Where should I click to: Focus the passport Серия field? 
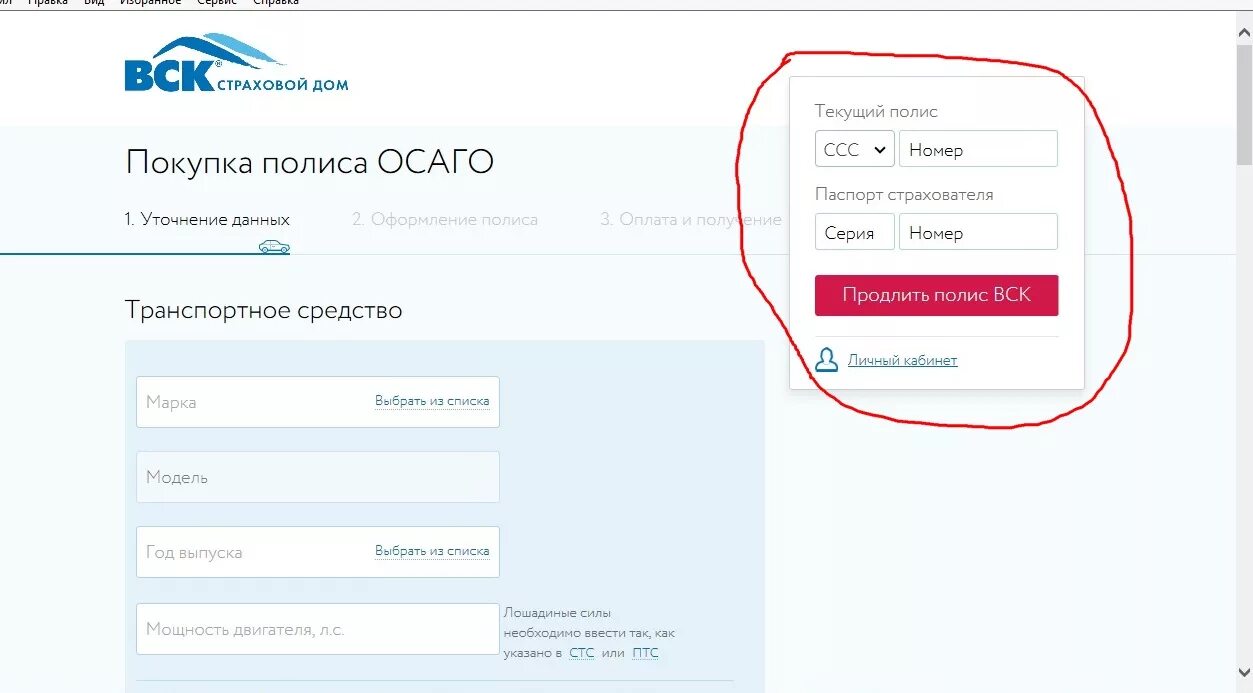click(854, 232)
